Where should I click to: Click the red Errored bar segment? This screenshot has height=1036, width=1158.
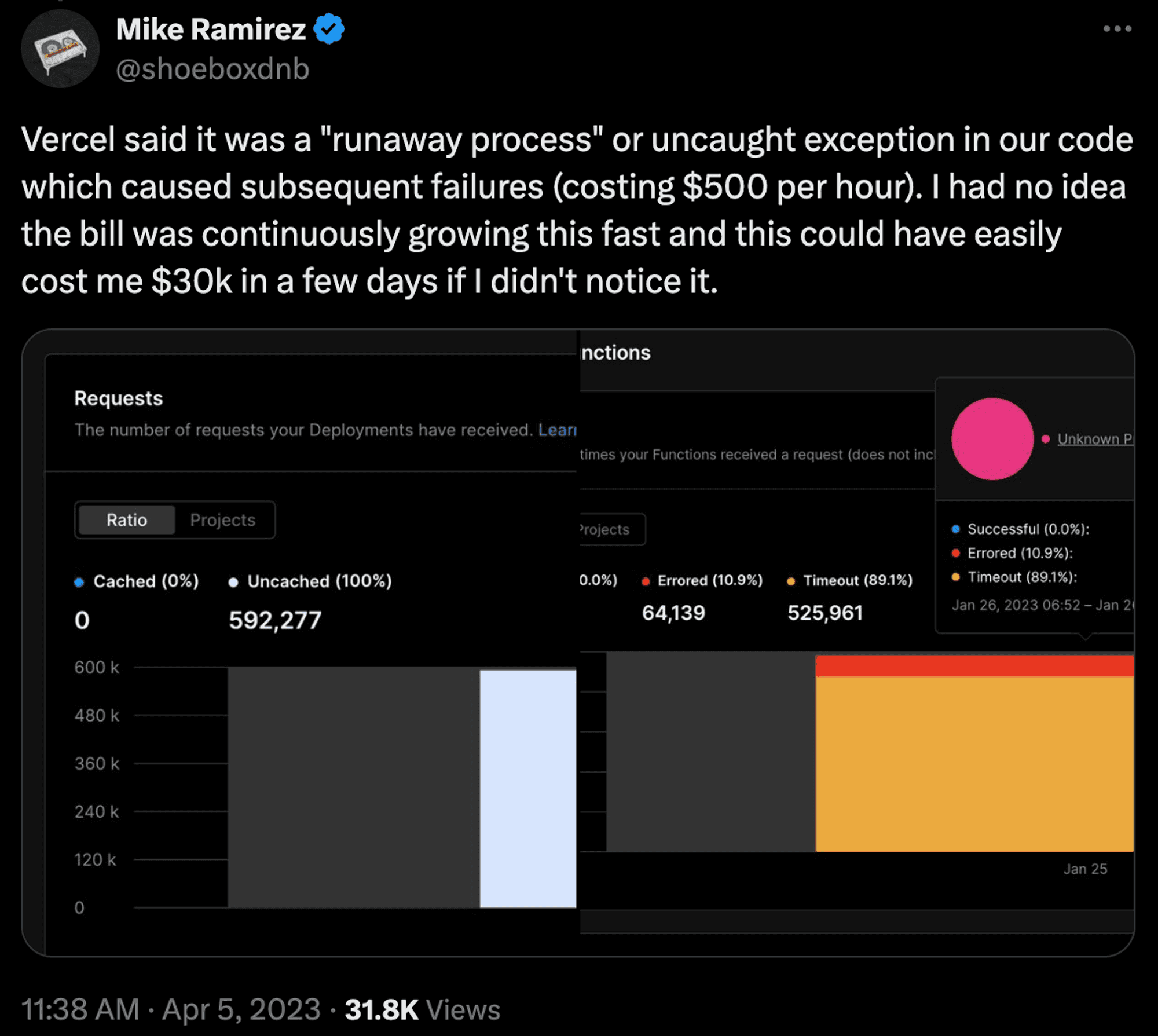point(974,666)
